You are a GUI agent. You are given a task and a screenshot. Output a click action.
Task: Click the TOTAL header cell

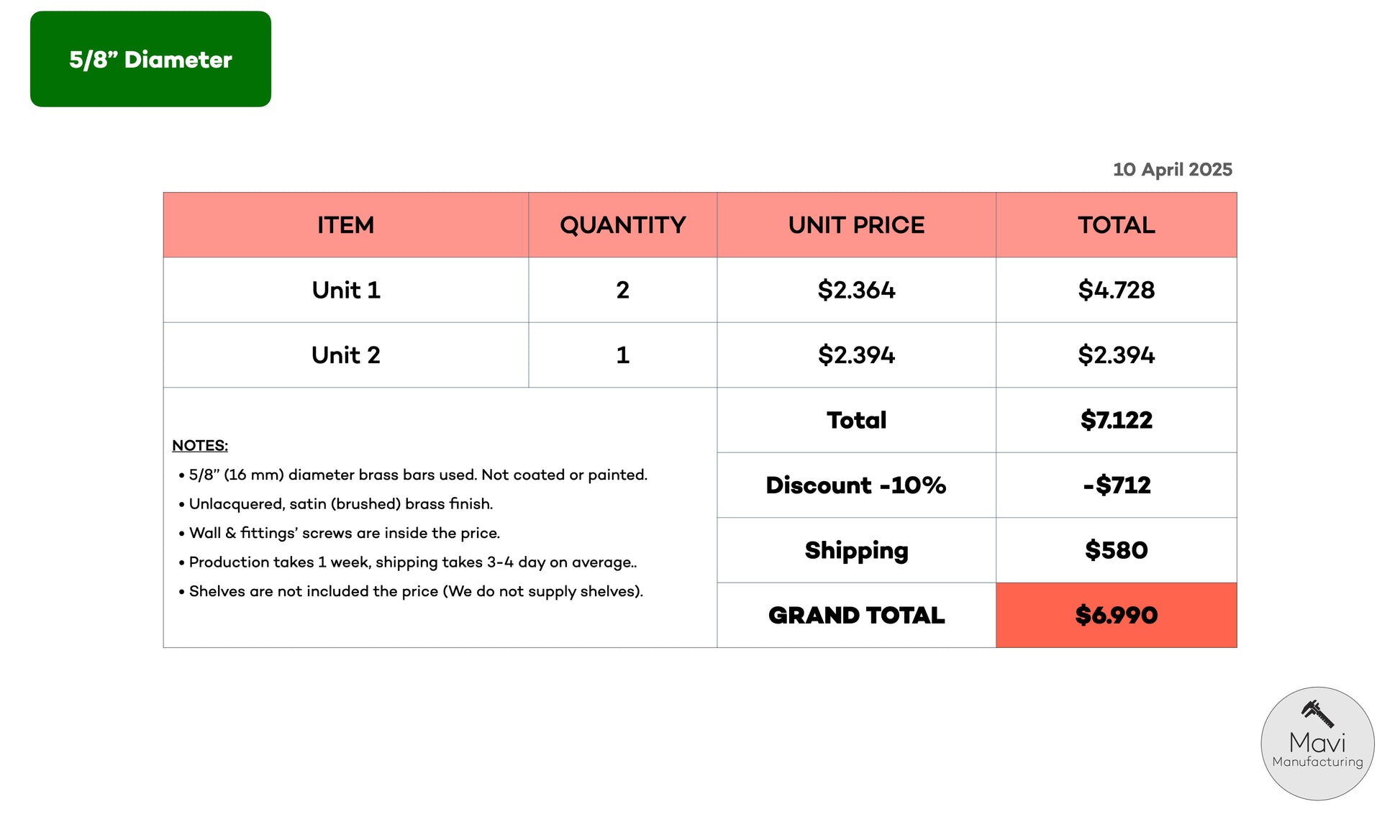pyautogui.click(x=1117, y=225)
